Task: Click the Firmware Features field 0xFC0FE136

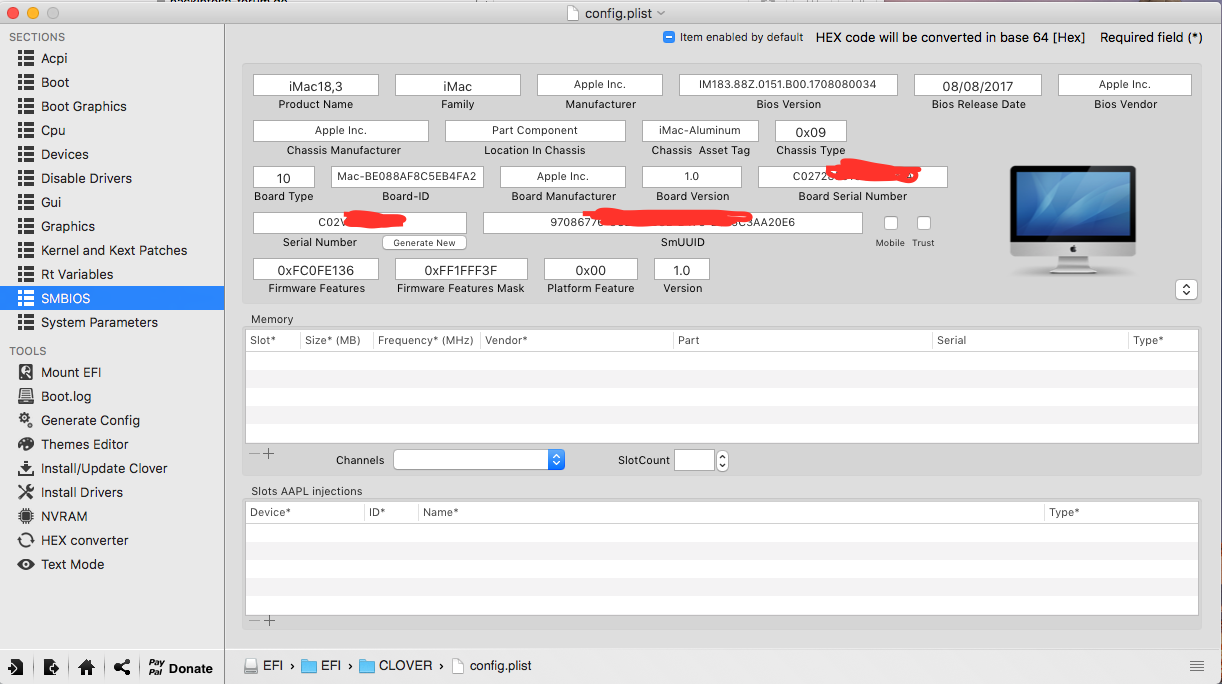Action: (x=316, y=270)
